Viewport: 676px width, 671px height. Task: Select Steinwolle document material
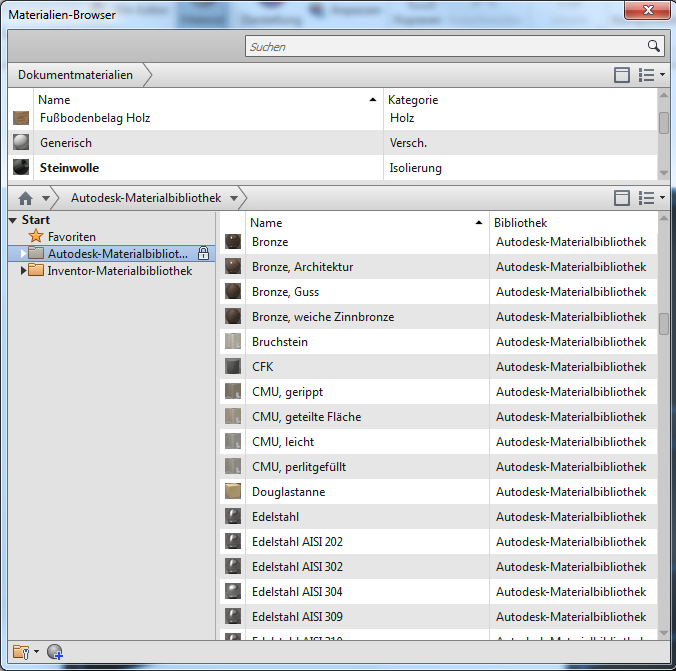tap(69, 168)
